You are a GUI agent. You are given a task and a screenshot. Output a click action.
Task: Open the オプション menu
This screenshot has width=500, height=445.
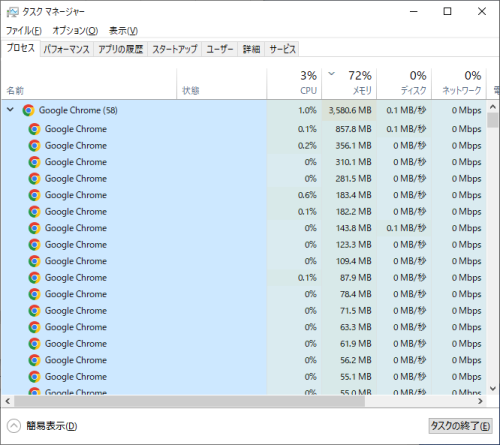(75, 31)
